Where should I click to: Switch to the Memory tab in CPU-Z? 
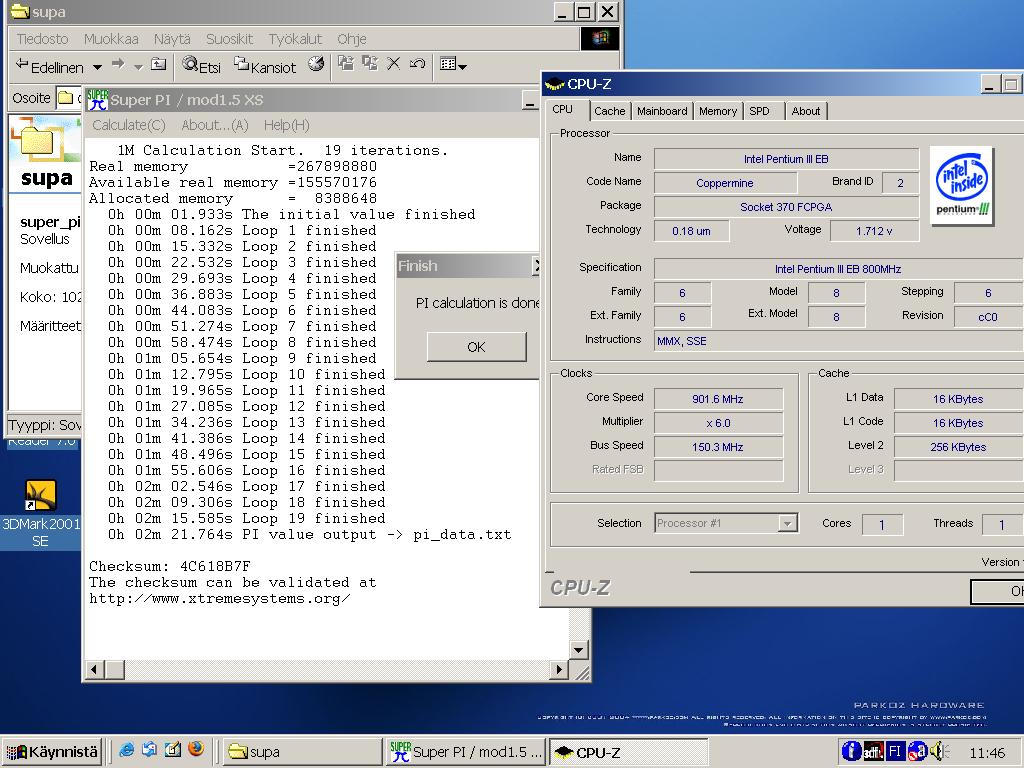718,111
